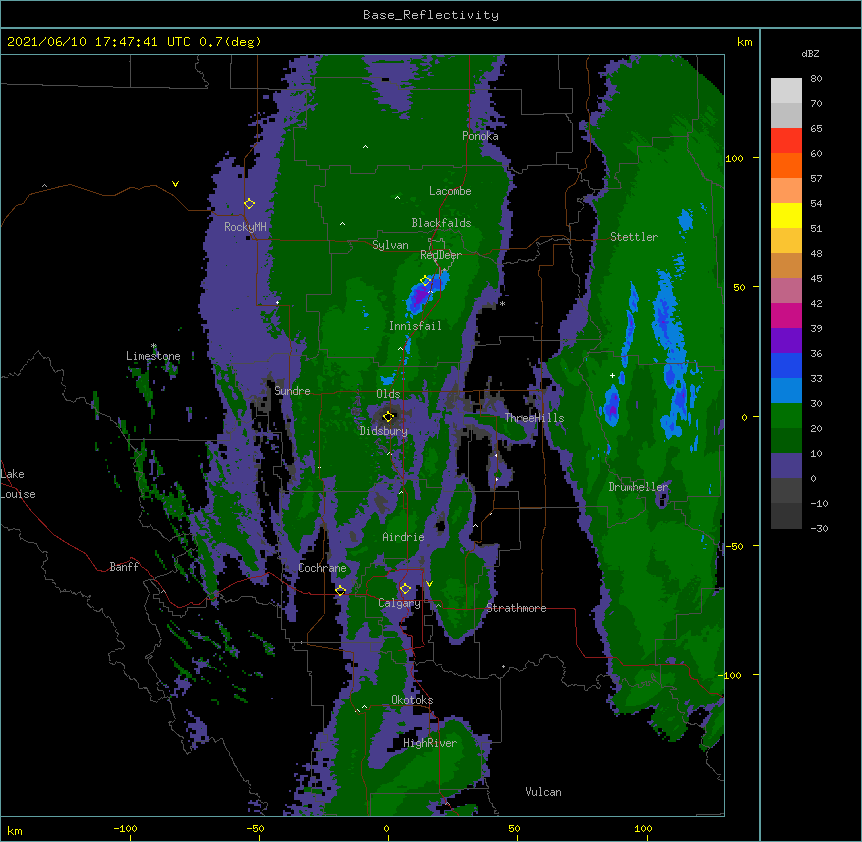The height and width of the screenshot is (842, 862).
Task: Click the white plus marker west of Drumheller storms
Action: 612,375
